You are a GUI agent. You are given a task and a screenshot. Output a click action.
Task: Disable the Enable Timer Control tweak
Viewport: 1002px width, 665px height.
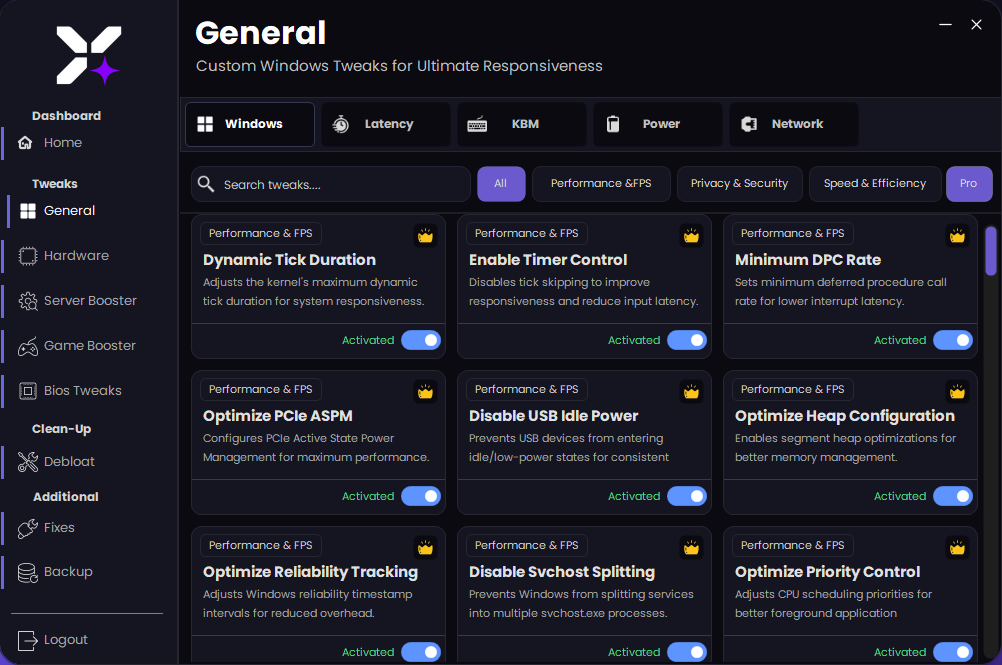tap(687, 340)
